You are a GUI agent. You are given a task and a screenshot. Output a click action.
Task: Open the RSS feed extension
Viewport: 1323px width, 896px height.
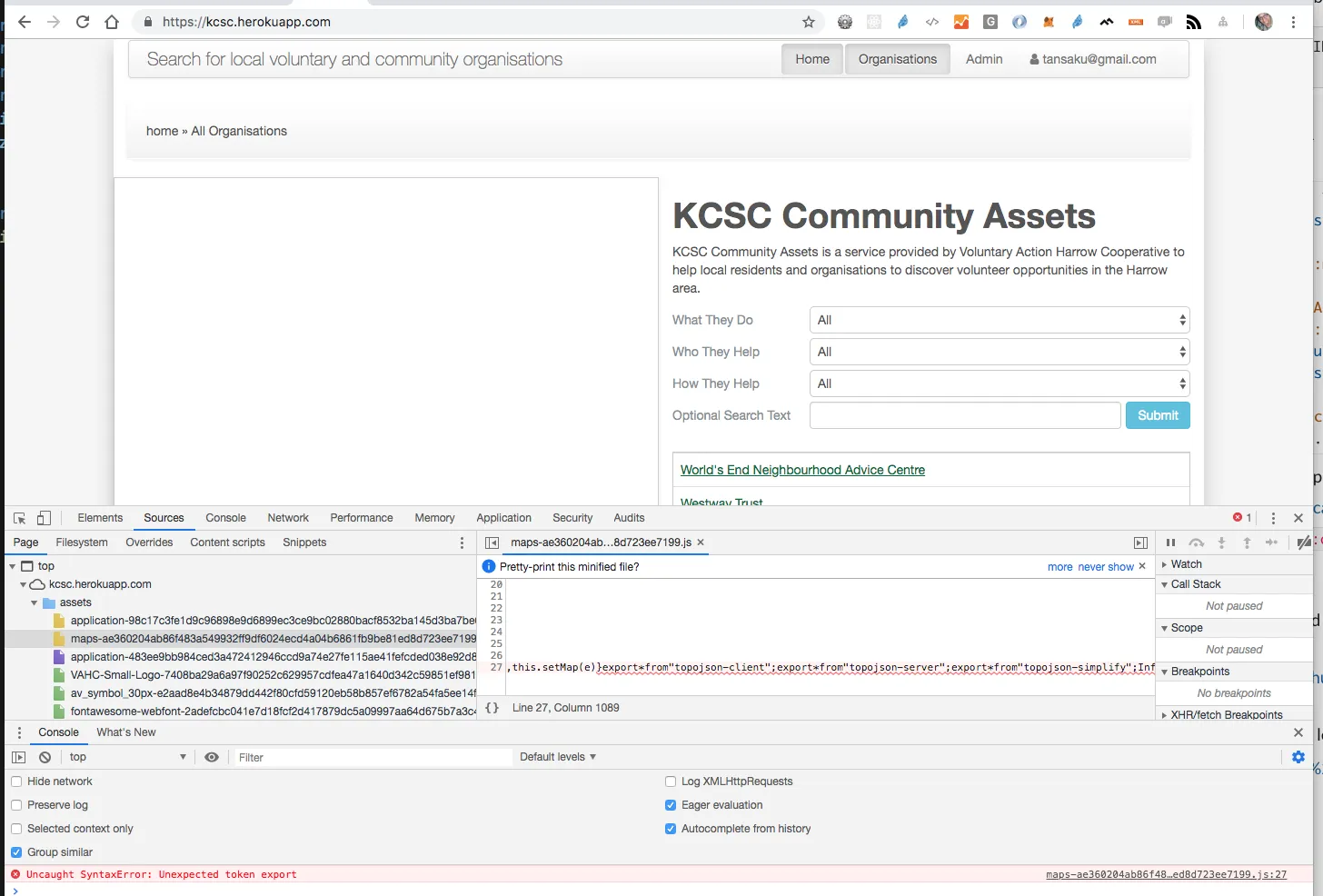tap(1194, 22)
